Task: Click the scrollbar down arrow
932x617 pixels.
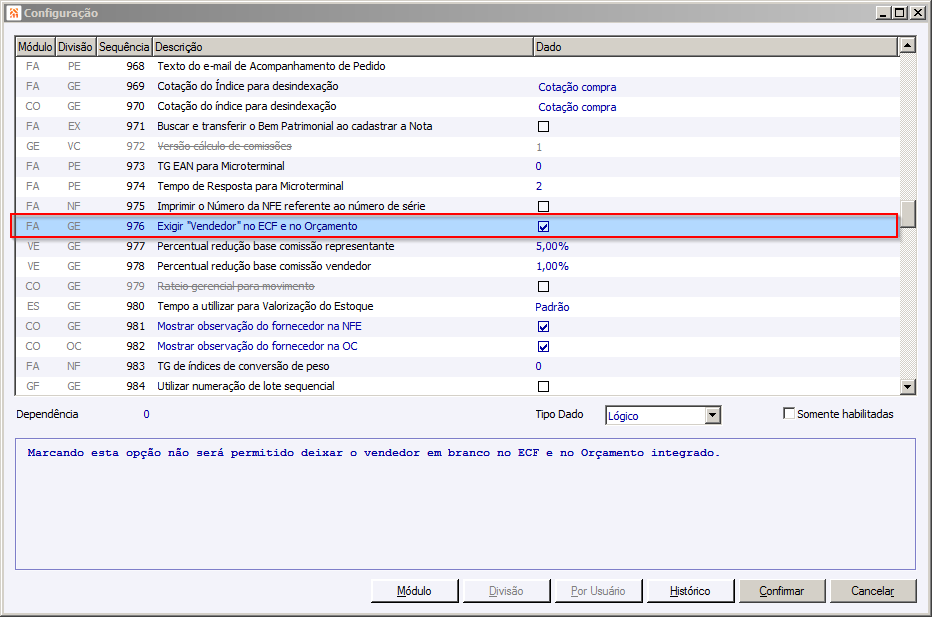Action: click(x=908, y=386)
